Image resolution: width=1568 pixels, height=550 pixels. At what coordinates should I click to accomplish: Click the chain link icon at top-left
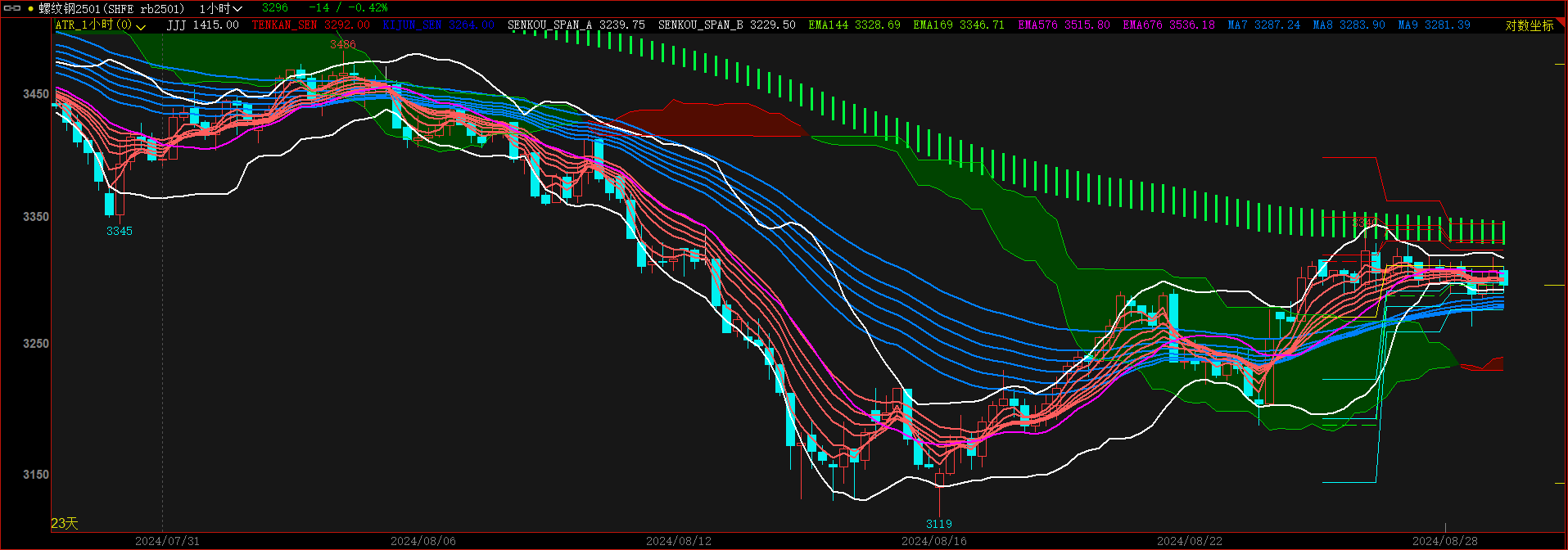[x=12, y=8]
